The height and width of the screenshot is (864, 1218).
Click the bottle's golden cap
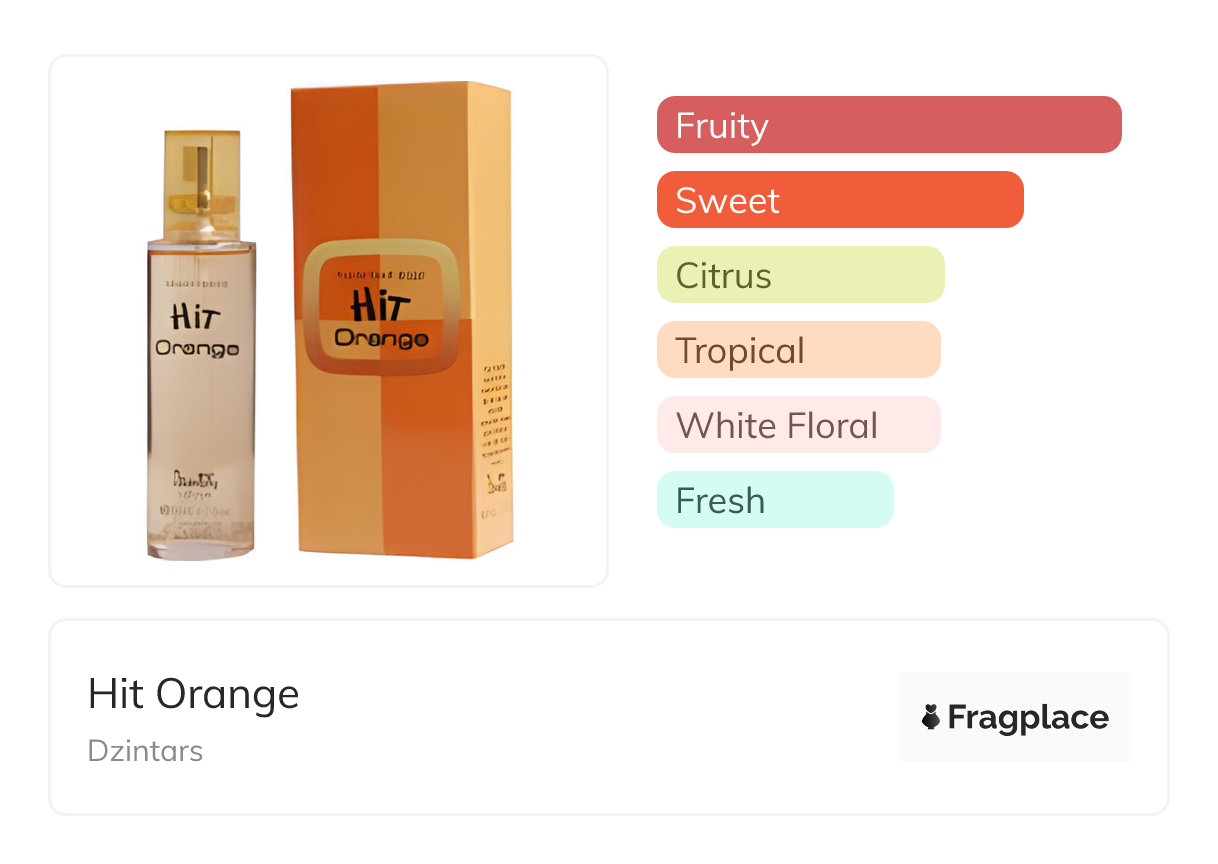(x=202, y=170)
